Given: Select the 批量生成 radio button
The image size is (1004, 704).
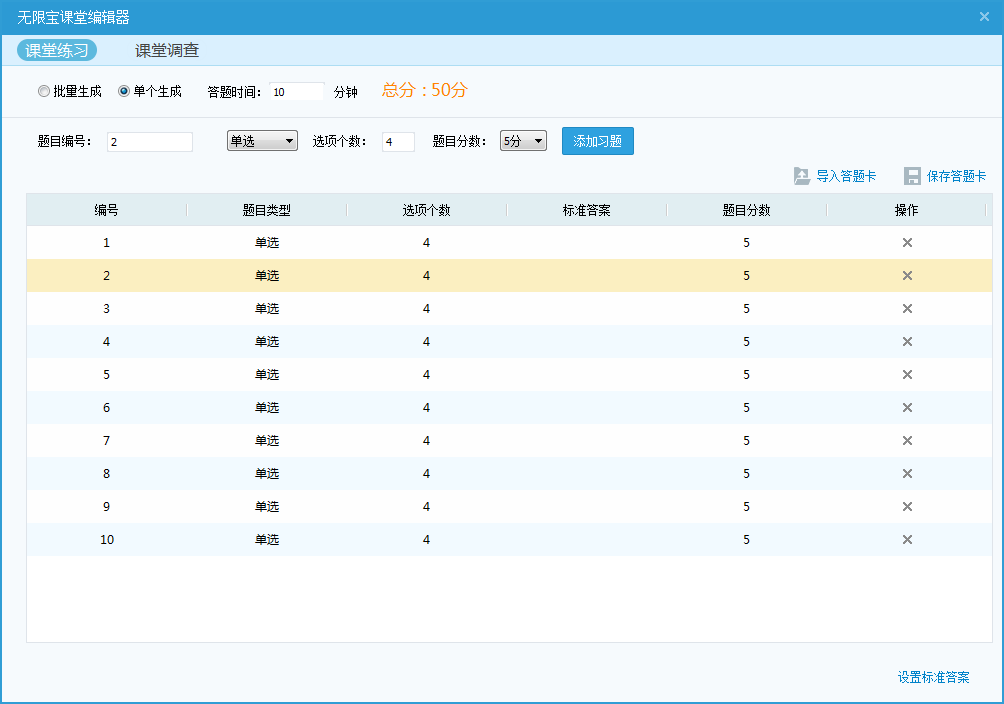Looking at the screenshot, I should (44, 92).
